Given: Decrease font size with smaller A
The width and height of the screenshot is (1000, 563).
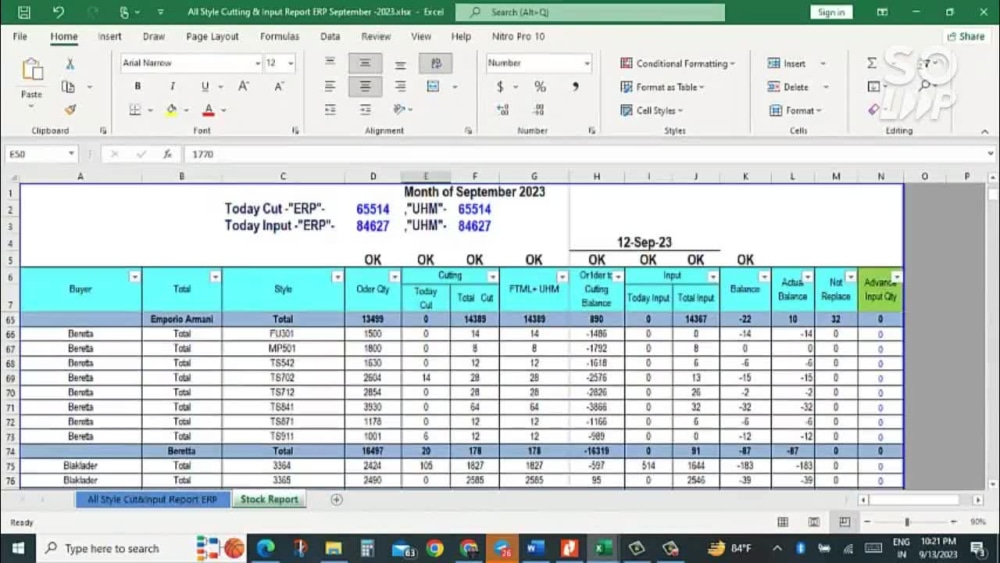Looking at the screenshot, I should 279,86.
